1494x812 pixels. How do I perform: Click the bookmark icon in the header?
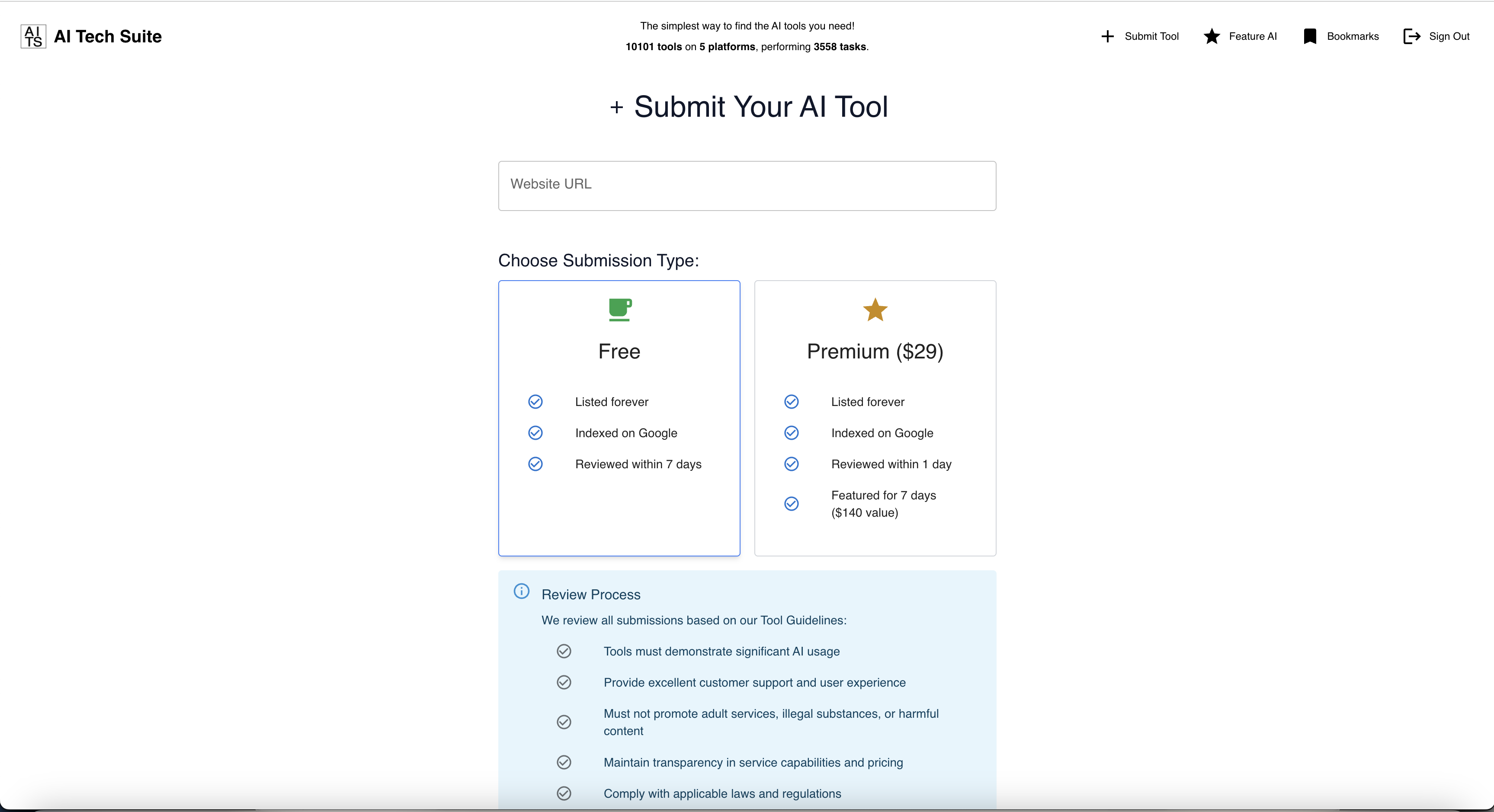1310,36
